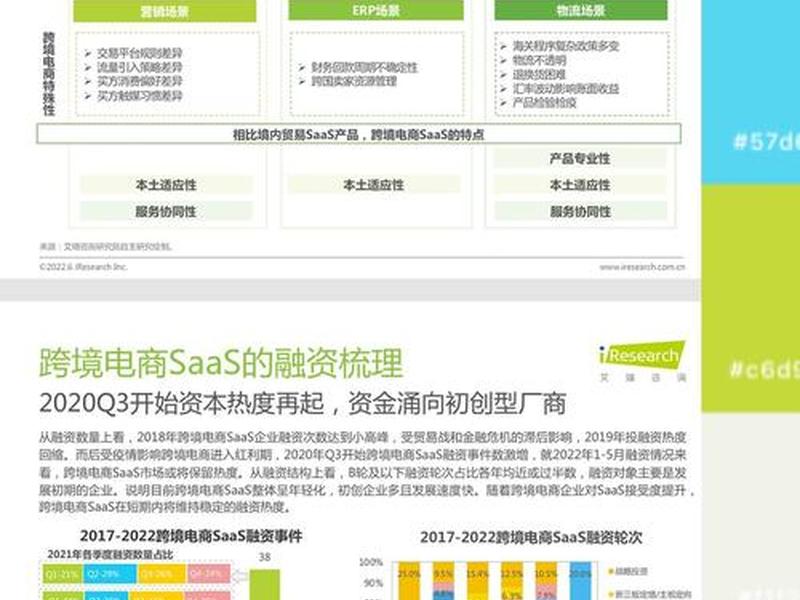Click the paragraph starting 从融资数量上看
800x600 pixels.
366,472
